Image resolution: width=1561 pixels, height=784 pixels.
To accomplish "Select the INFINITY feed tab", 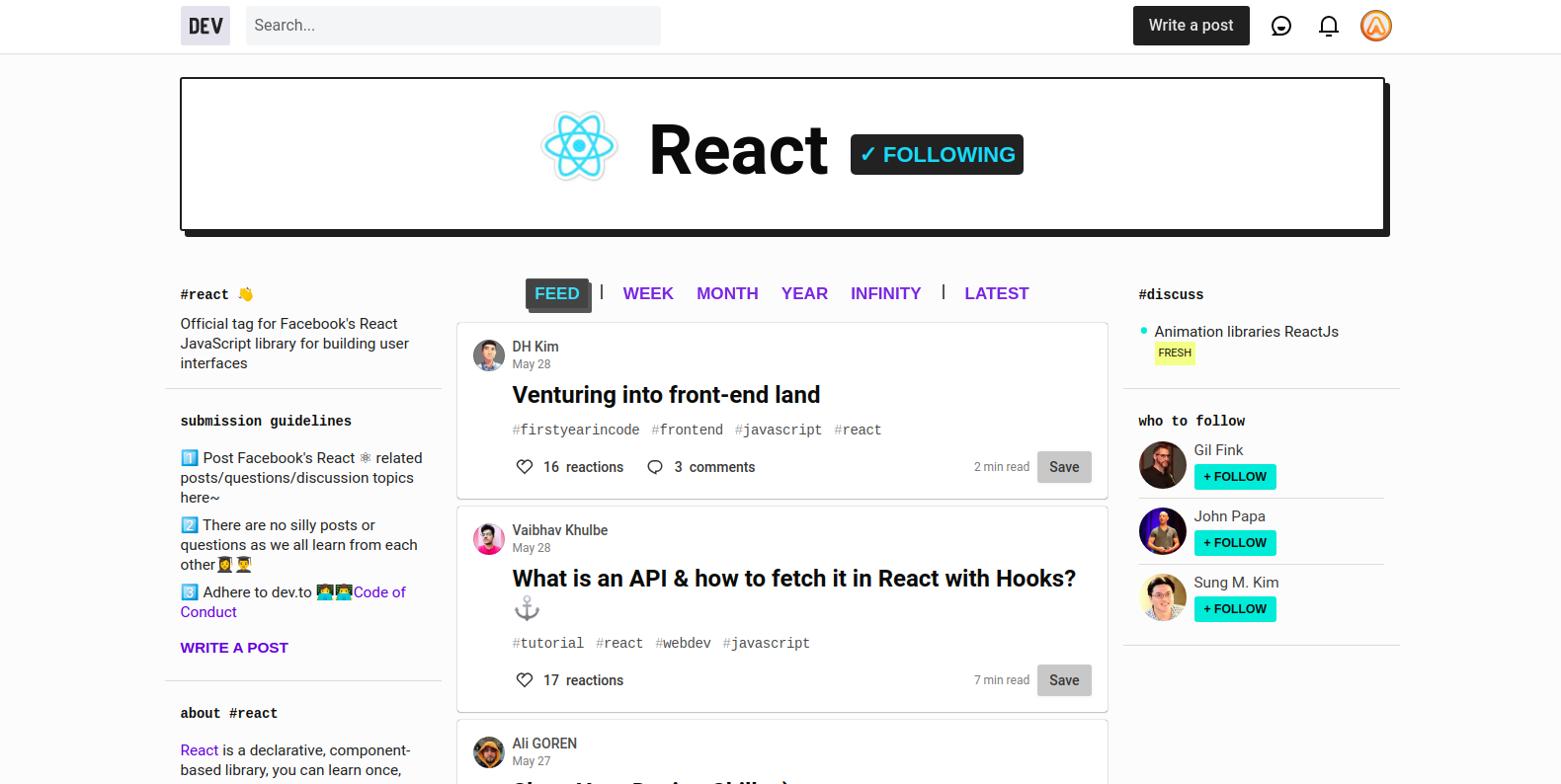I will coord(885,293).
